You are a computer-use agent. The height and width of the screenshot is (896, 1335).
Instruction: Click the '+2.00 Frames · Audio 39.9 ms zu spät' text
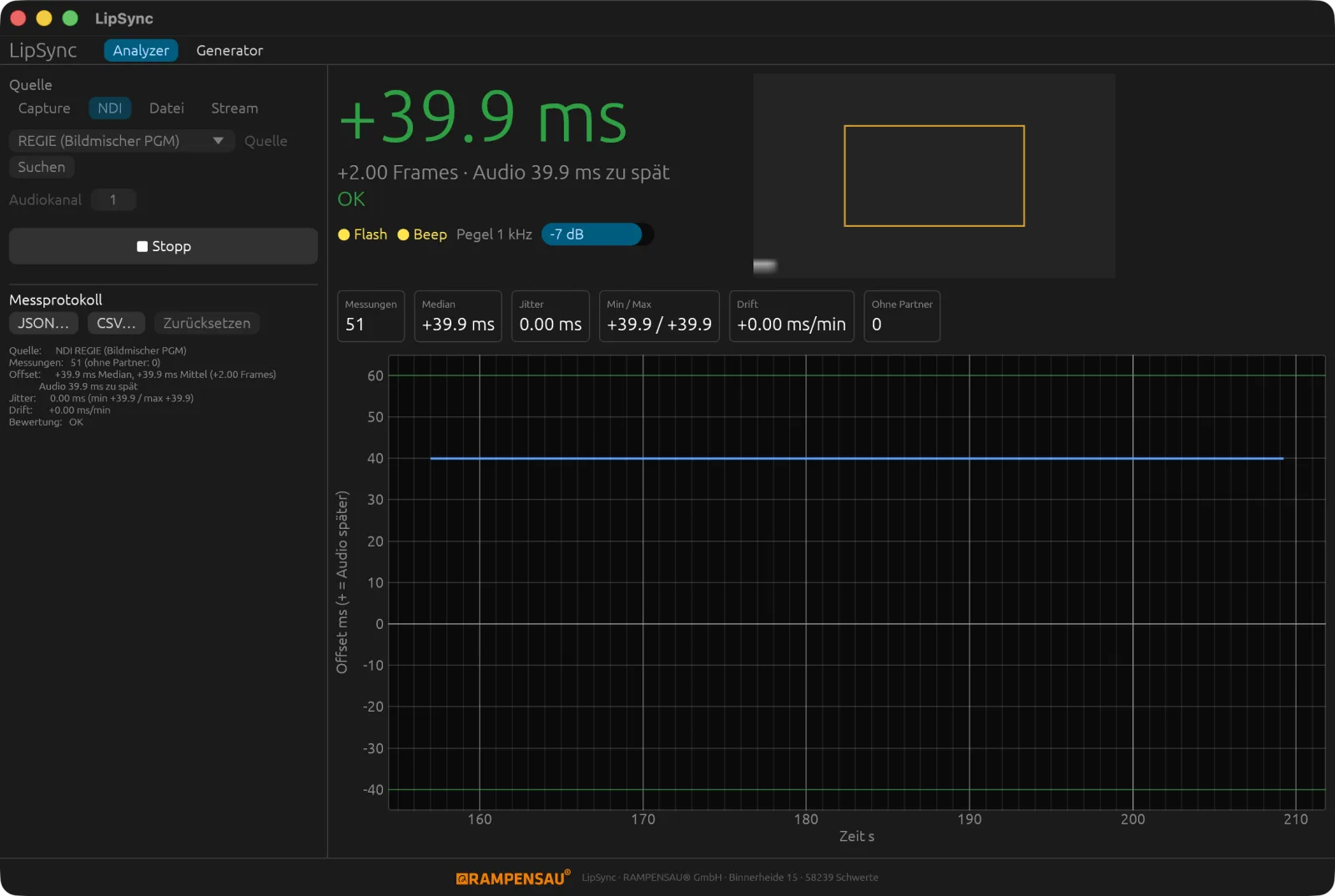point(503,173)
